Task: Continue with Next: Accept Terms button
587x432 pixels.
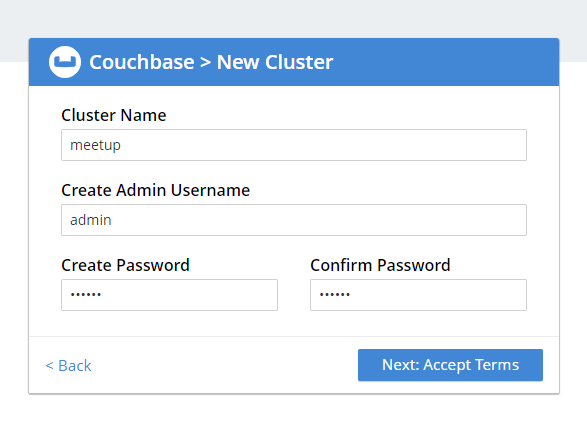Action: click(x=450, y=365)
